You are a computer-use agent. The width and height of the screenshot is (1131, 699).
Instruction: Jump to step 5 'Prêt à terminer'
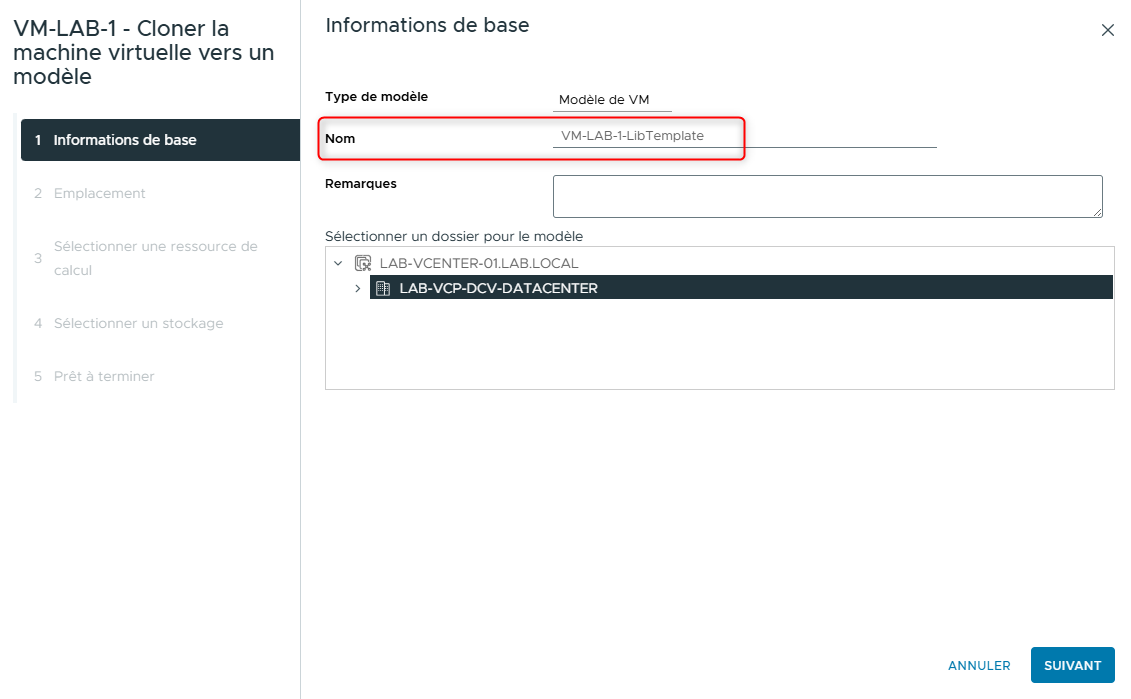[x=104, y=376]
